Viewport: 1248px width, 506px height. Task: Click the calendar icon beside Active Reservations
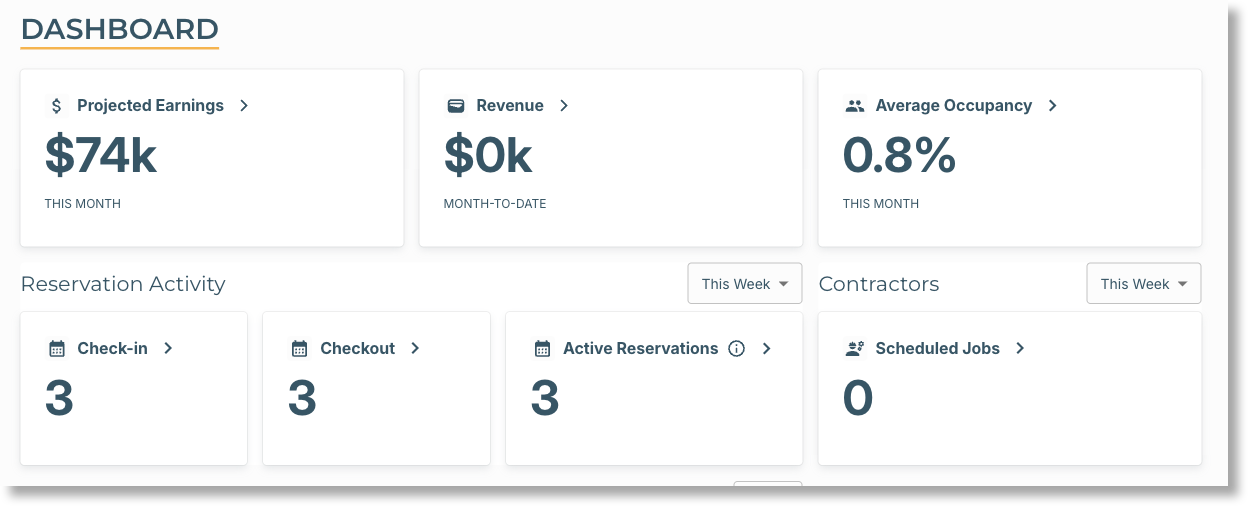pyautogui.click(x=542, y=349)
